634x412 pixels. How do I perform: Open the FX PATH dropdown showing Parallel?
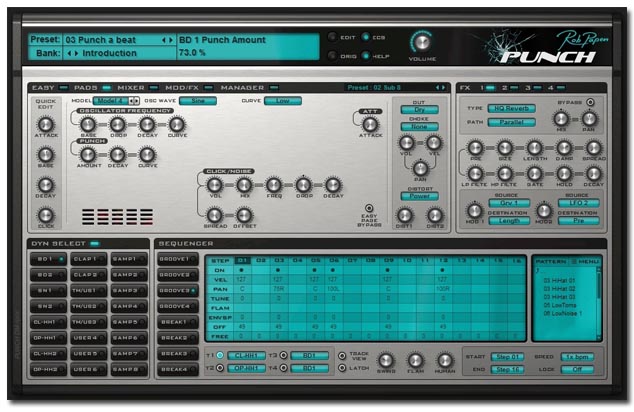511,122
